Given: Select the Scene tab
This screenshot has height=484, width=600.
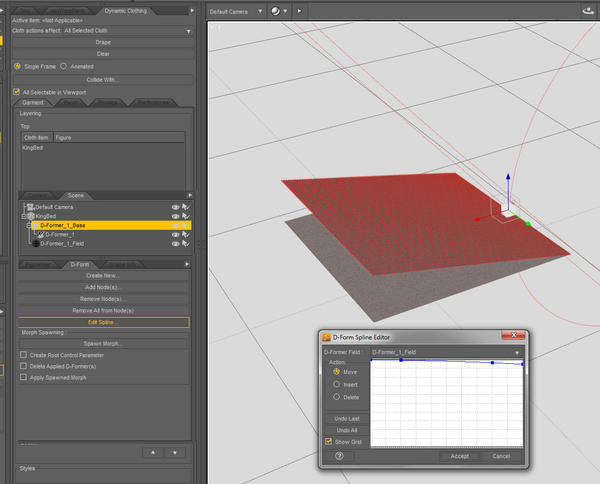Looking at the screenshot, I should [75, 196].
